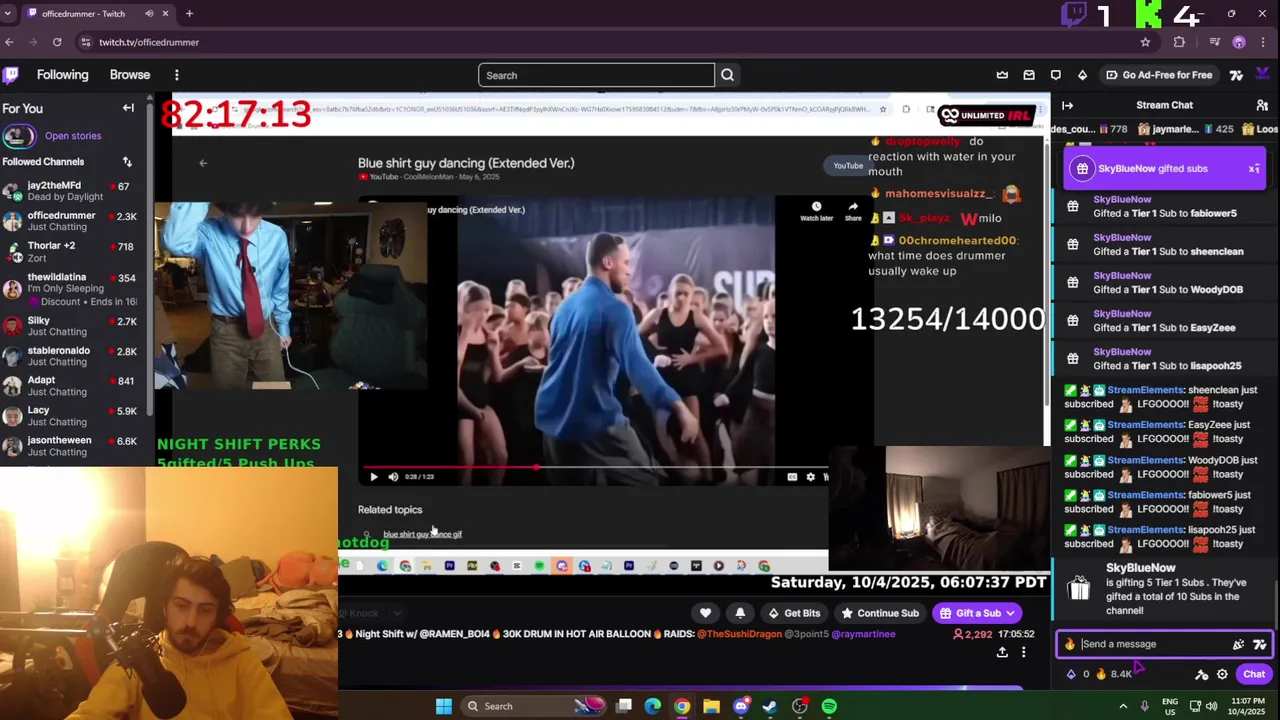Open 7TV emote menu in chat box
This screenshot has width=1280, height=720.
point(1259,645)
